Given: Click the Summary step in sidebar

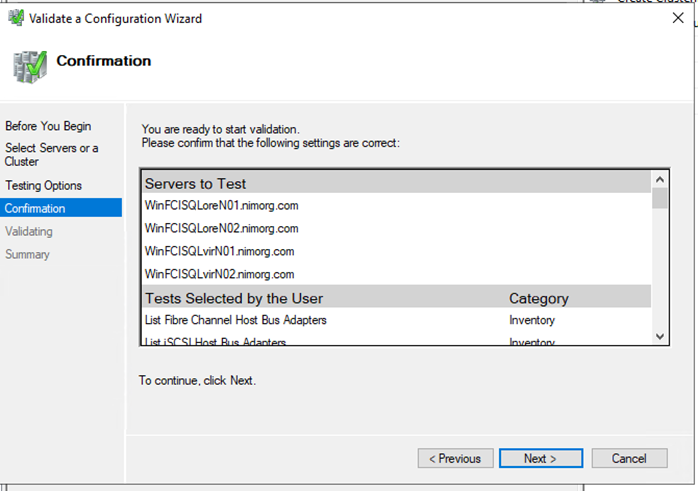Looking at the screenshot, I should point(27,255).
